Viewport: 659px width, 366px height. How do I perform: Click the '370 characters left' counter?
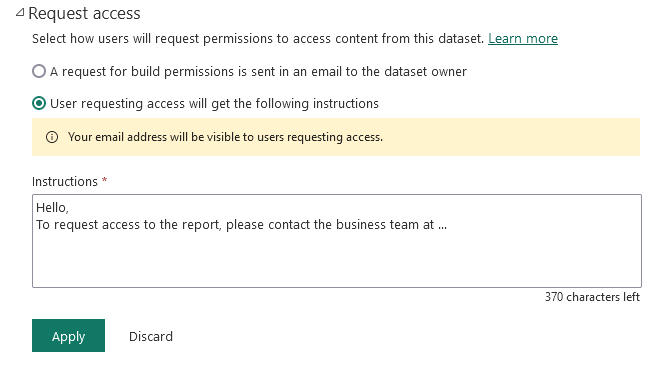592,297
